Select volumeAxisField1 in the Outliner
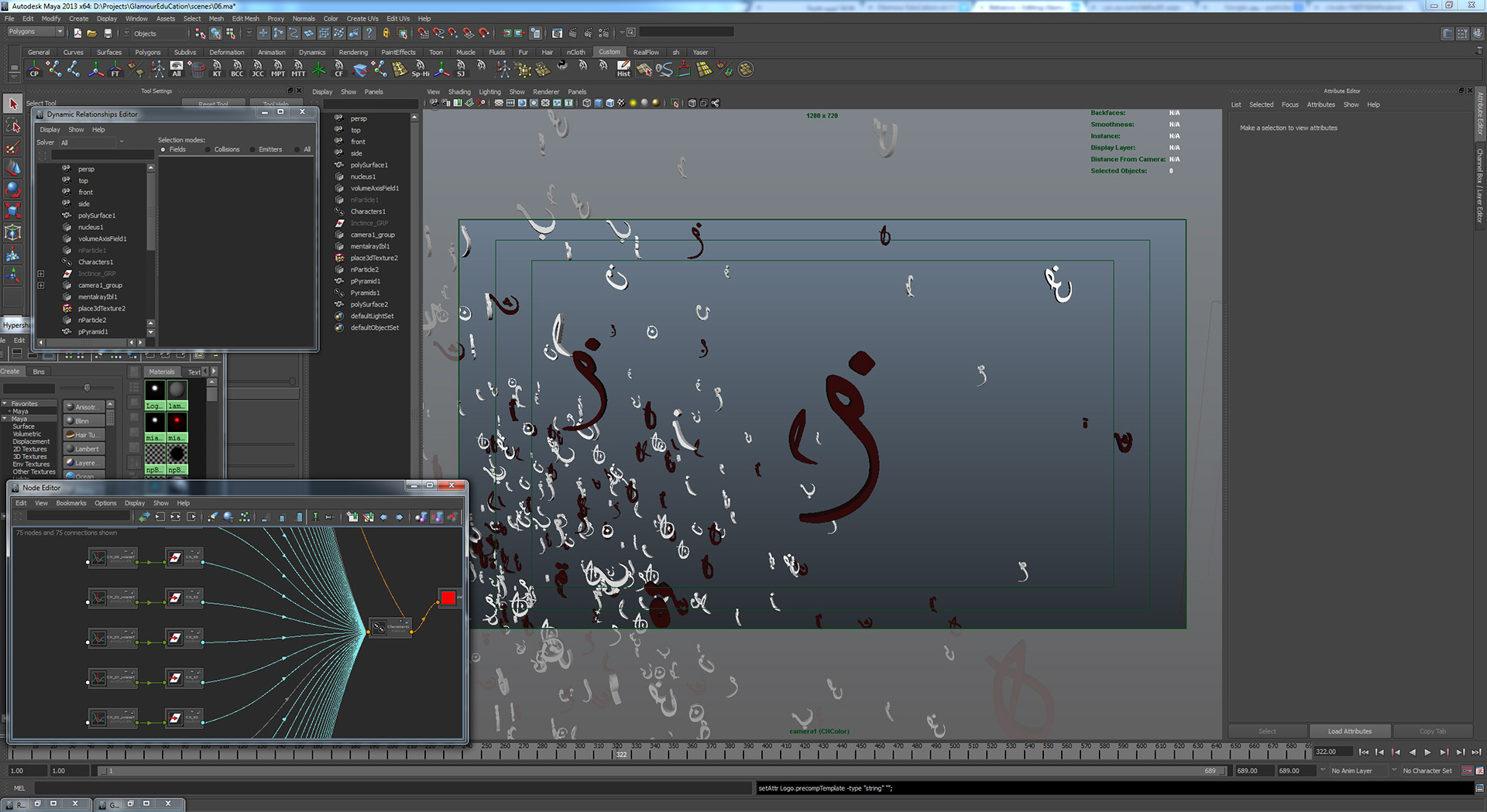 pos(374,188)
